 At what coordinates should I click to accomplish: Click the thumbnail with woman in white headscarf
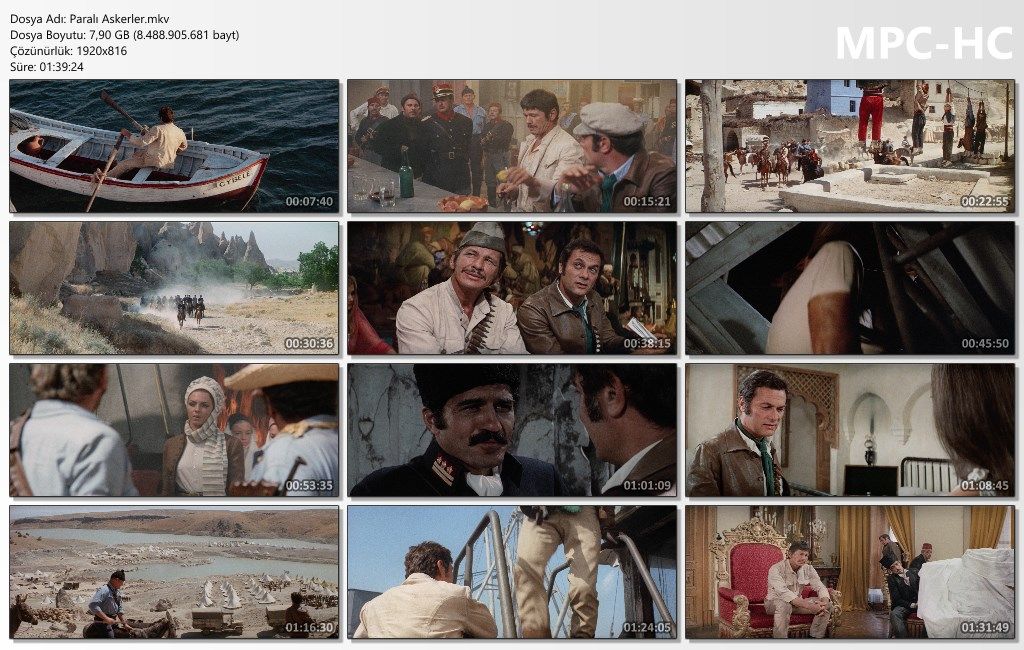(x=174, y=430)
